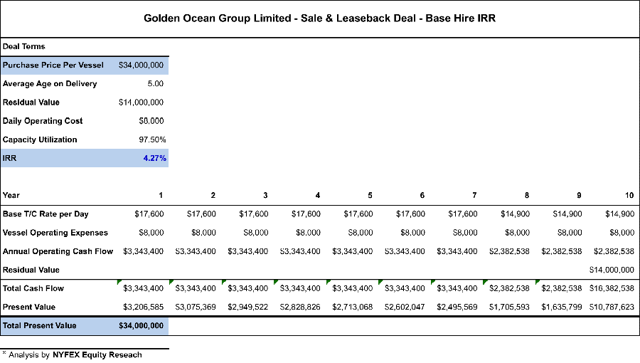The image size is (640, 363).
Task: Click the green marker on Year 9 Total Cash Flow
Action: pos(537,282)
